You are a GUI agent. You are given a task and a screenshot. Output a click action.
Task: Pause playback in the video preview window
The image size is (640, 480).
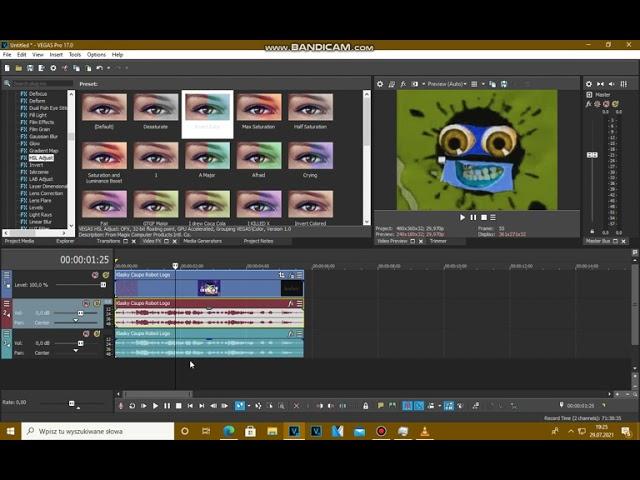473,217
